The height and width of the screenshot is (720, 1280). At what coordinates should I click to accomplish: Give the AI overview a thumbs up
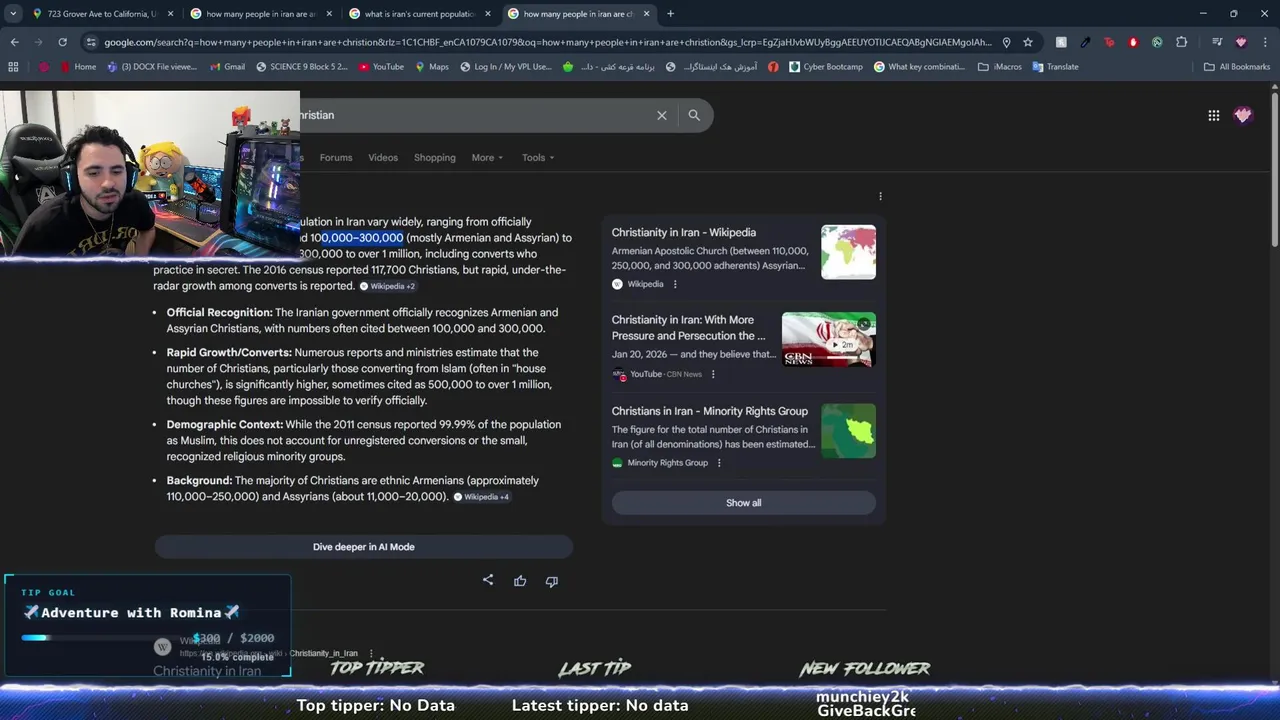[x=520, y=580]
